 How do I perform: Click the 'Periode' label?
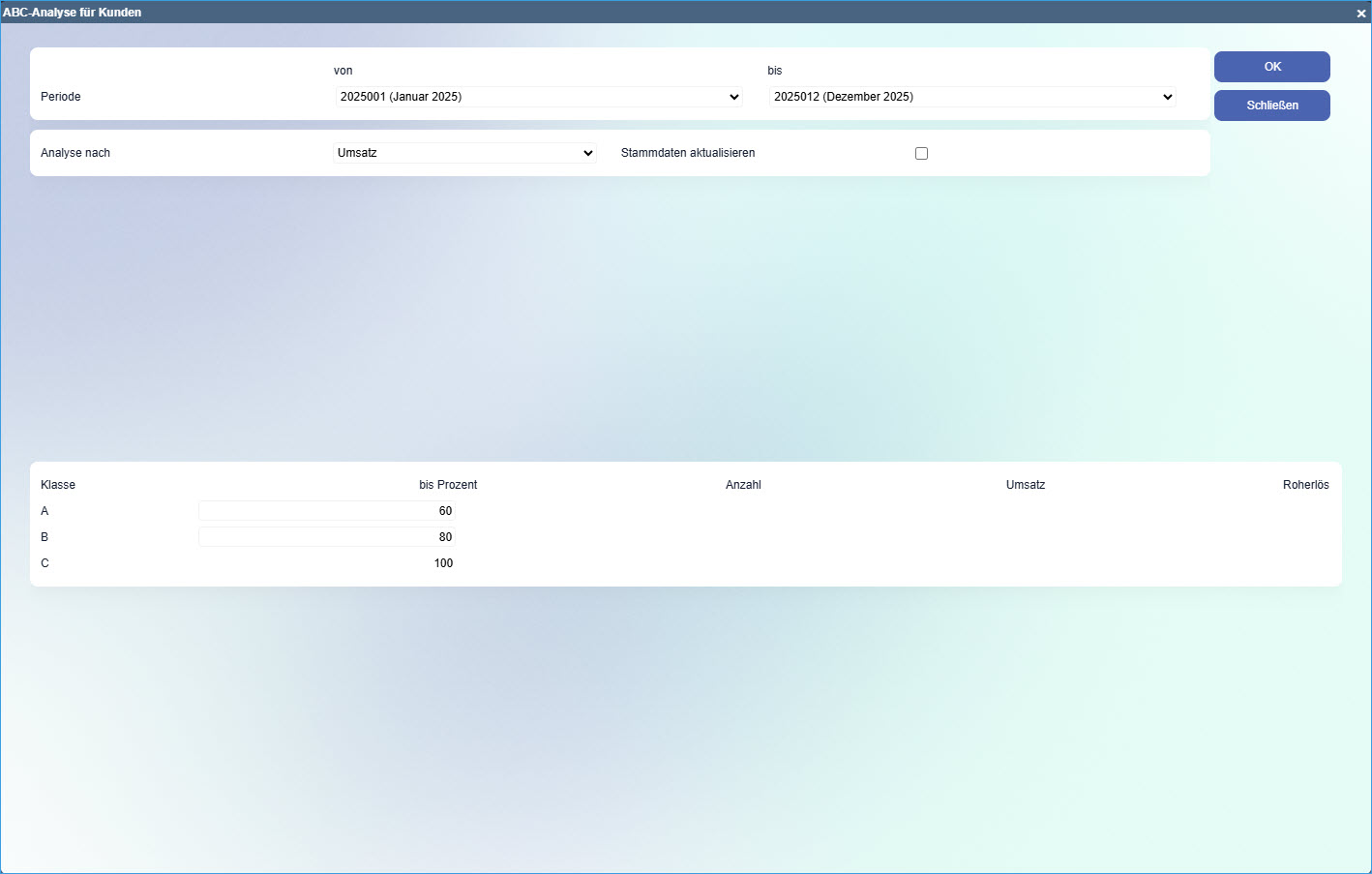pyautogui.click(x=61, y=97)
